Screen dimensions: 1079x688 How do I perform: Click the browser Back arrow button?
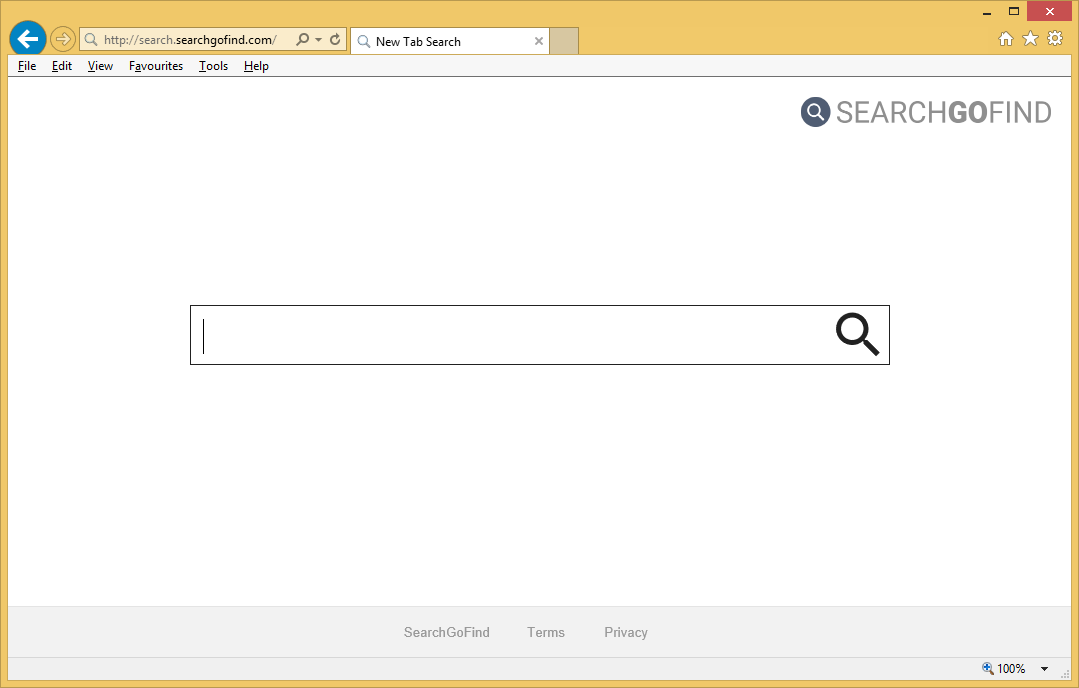click(x=28, y=39)
